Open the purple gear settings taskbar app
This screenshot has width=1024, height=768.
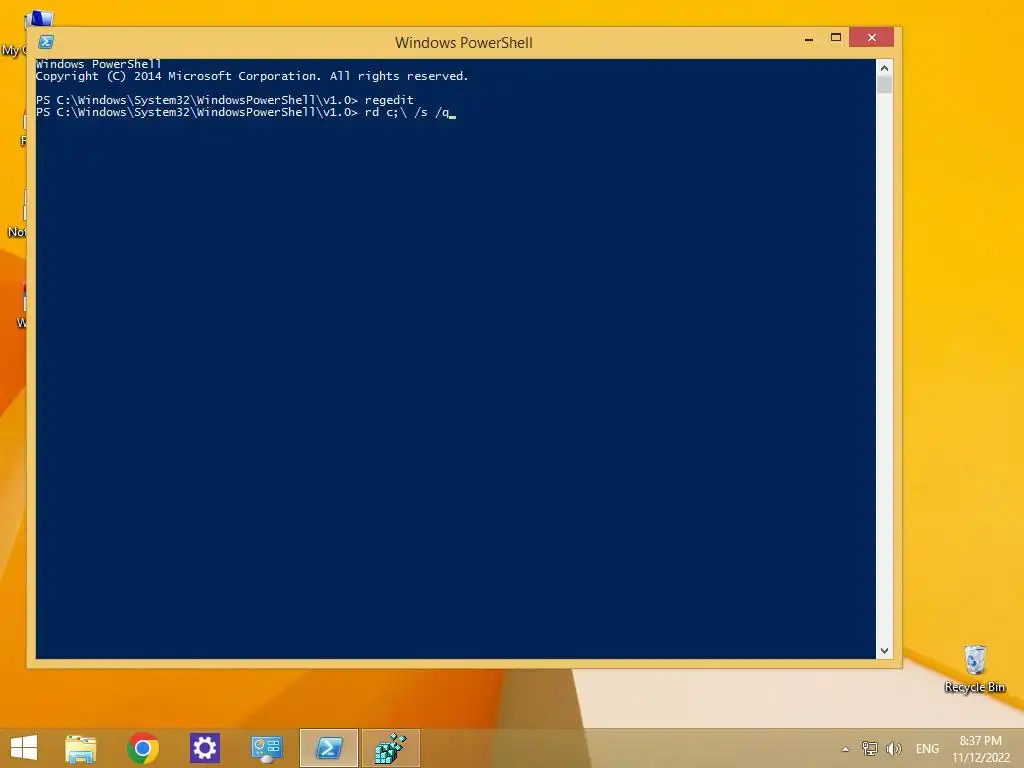(x=204, y=748)
